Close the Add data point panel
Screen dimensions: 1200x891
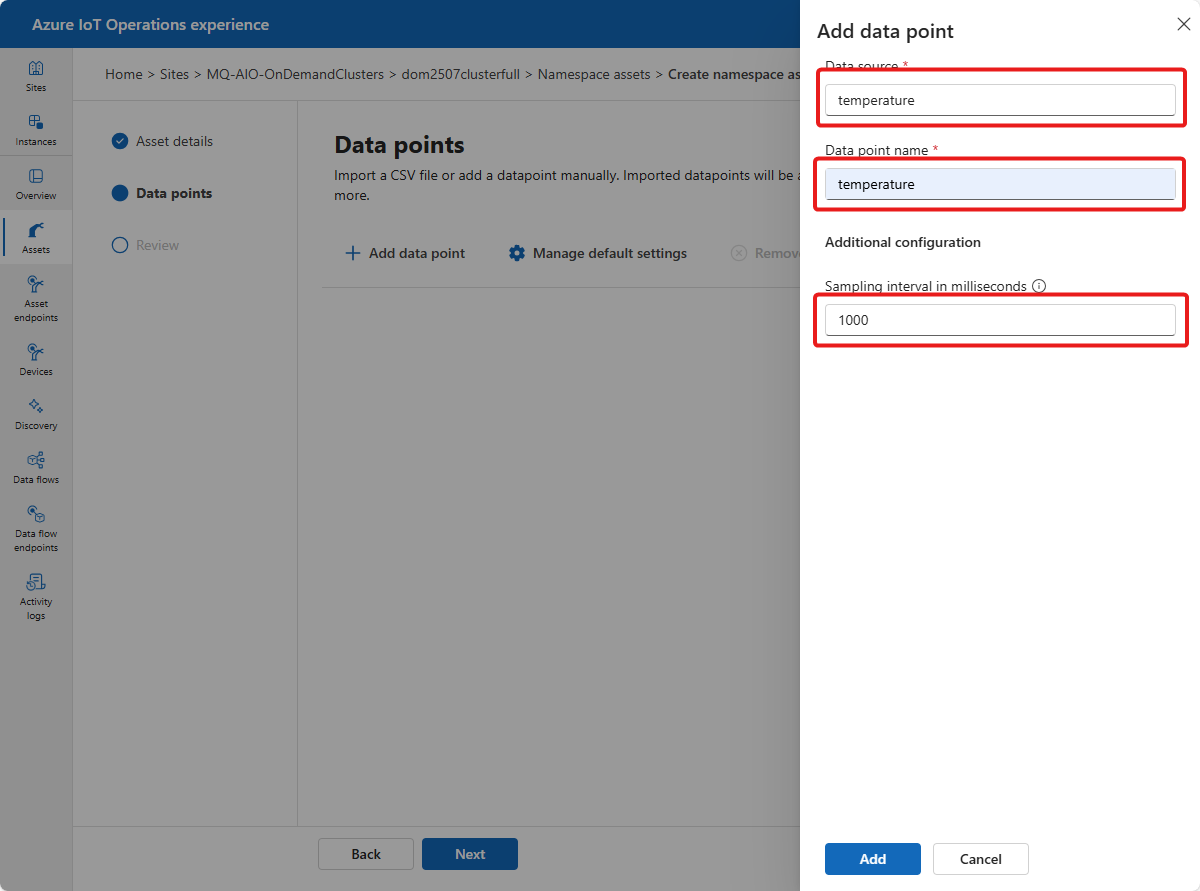click(1183, 24)
